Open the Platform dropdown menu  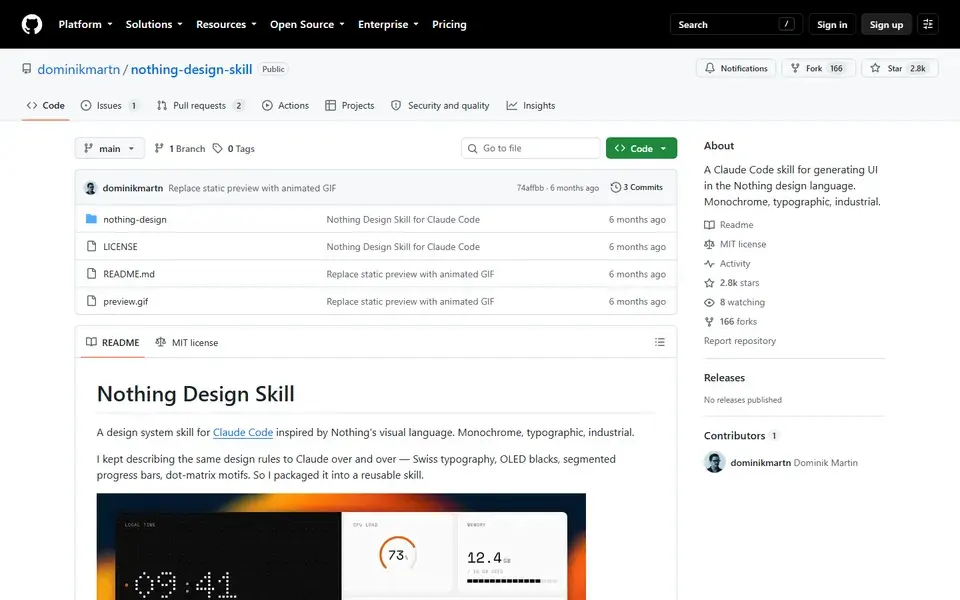[85, 24]
